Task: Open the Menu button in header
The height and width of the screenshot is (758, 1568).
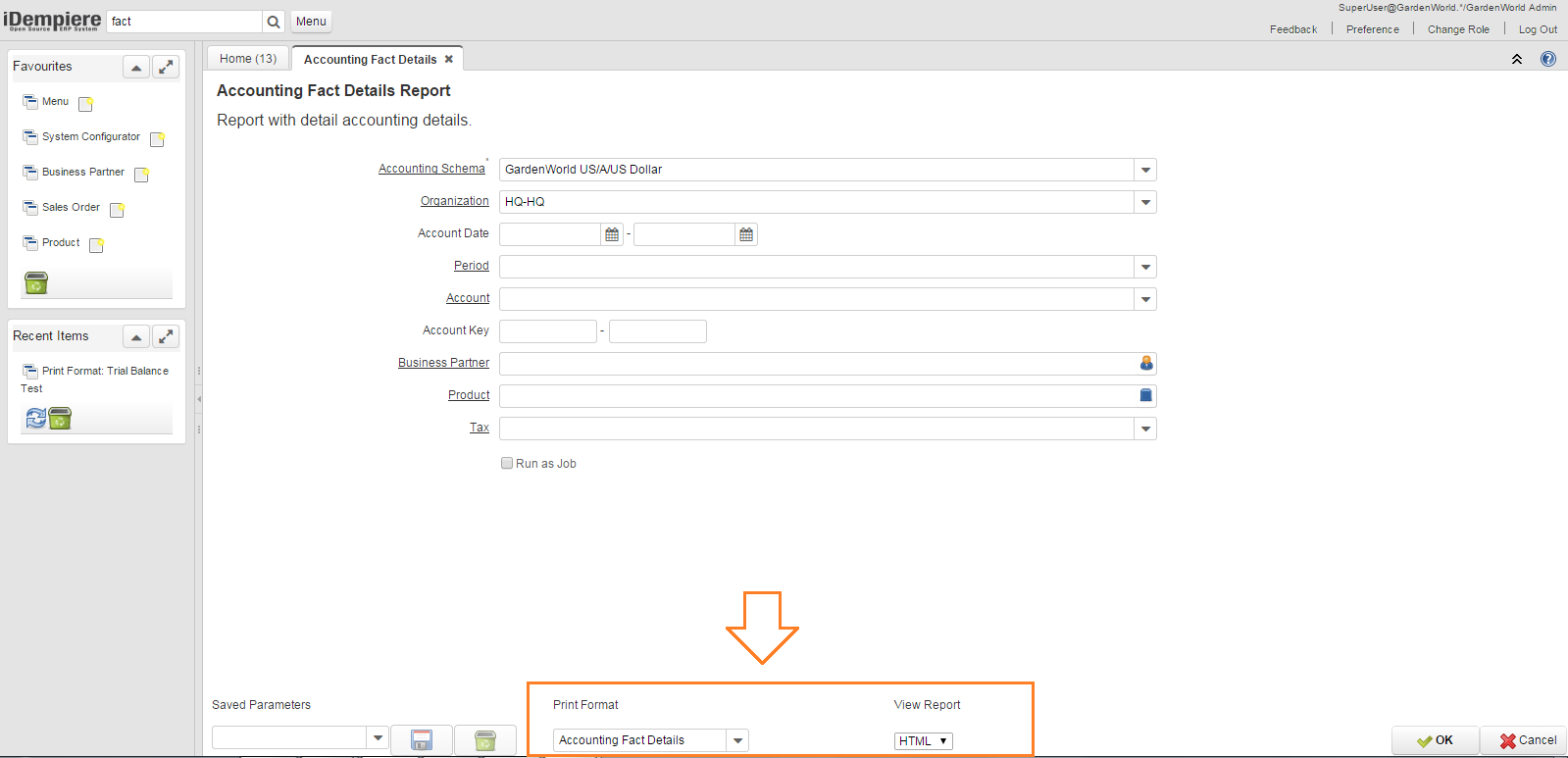Action: [311, 22]
